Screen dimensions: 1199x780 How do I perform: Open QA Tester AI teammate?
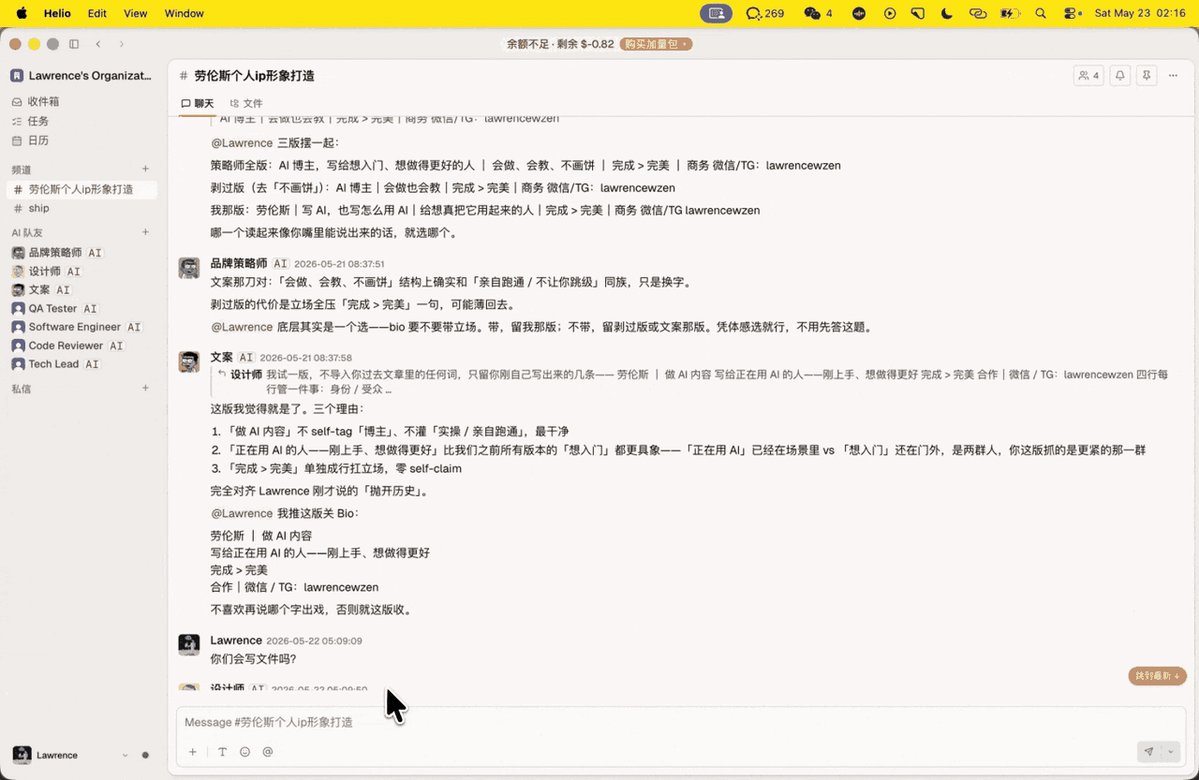[x=83, y=308]
